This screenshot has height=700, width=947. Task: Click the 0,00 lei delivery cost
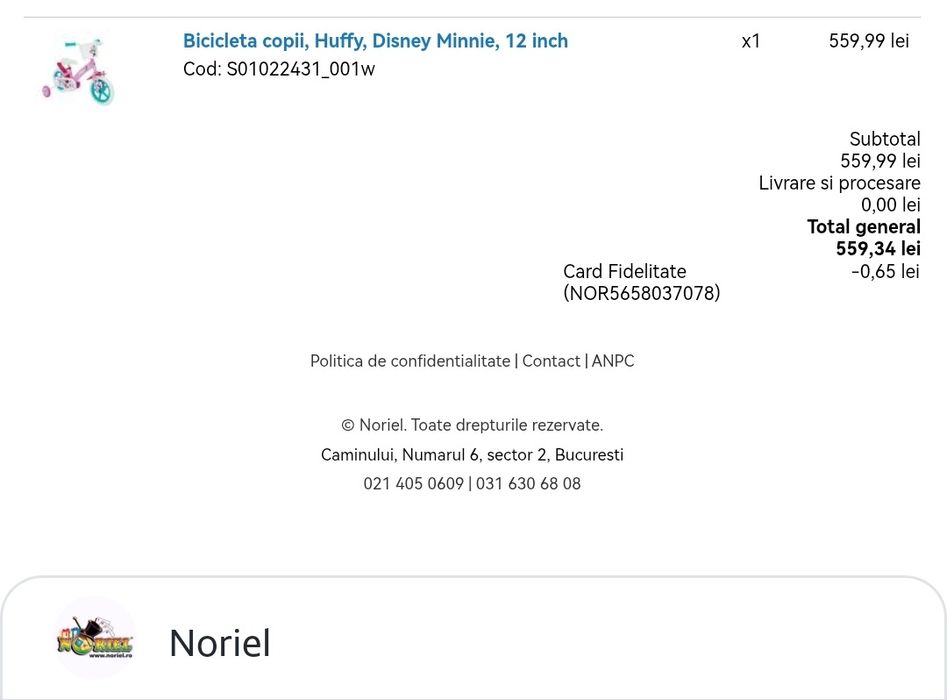(891, 205)
